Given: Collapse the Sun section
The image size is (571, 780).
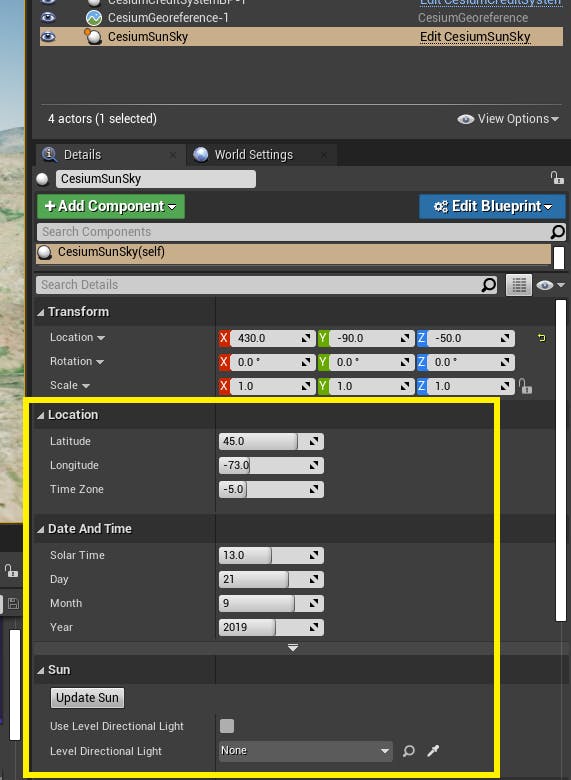Looking at the screenshot, I should [x=41, y=671].
